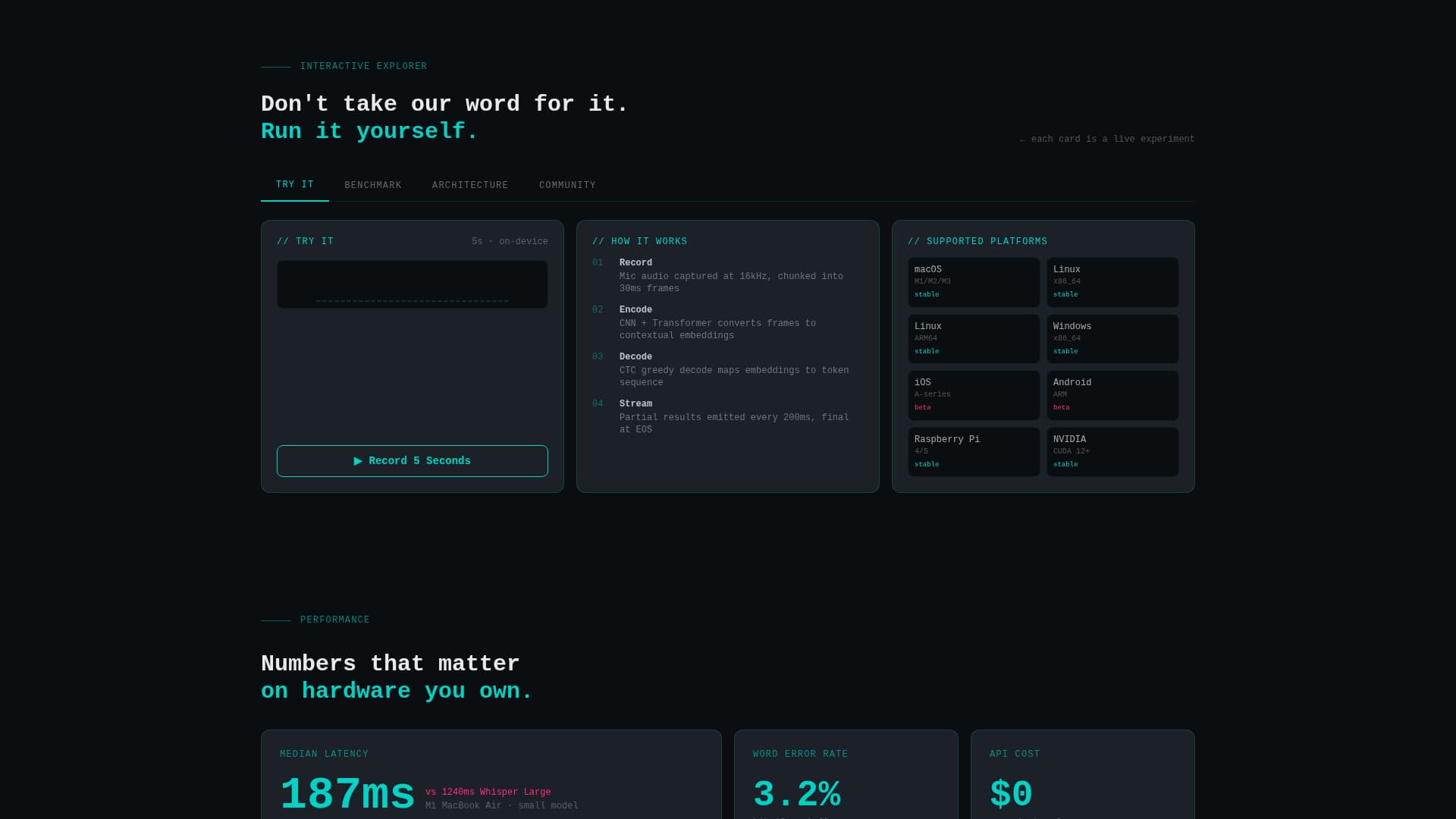Viewport: 1456px width, 819px height.
Task: Switch to the TRY IT tab
Action: pyautogui.click(x=295, y=185)
